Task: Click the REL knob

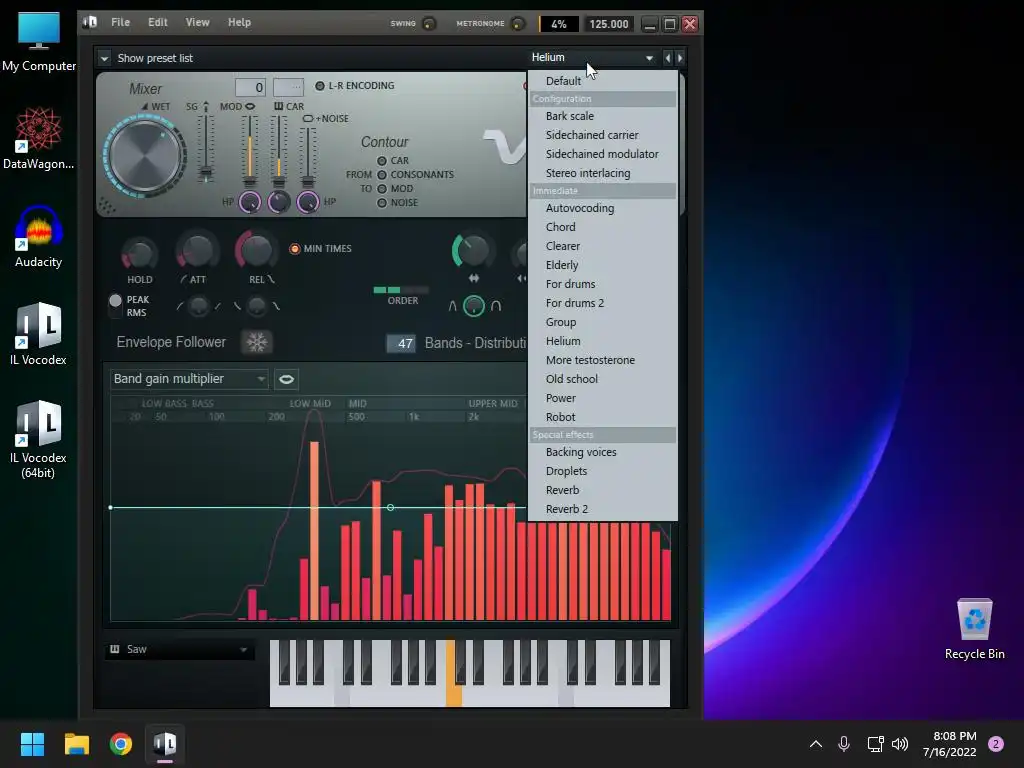Action: click(x=256, y=249)
